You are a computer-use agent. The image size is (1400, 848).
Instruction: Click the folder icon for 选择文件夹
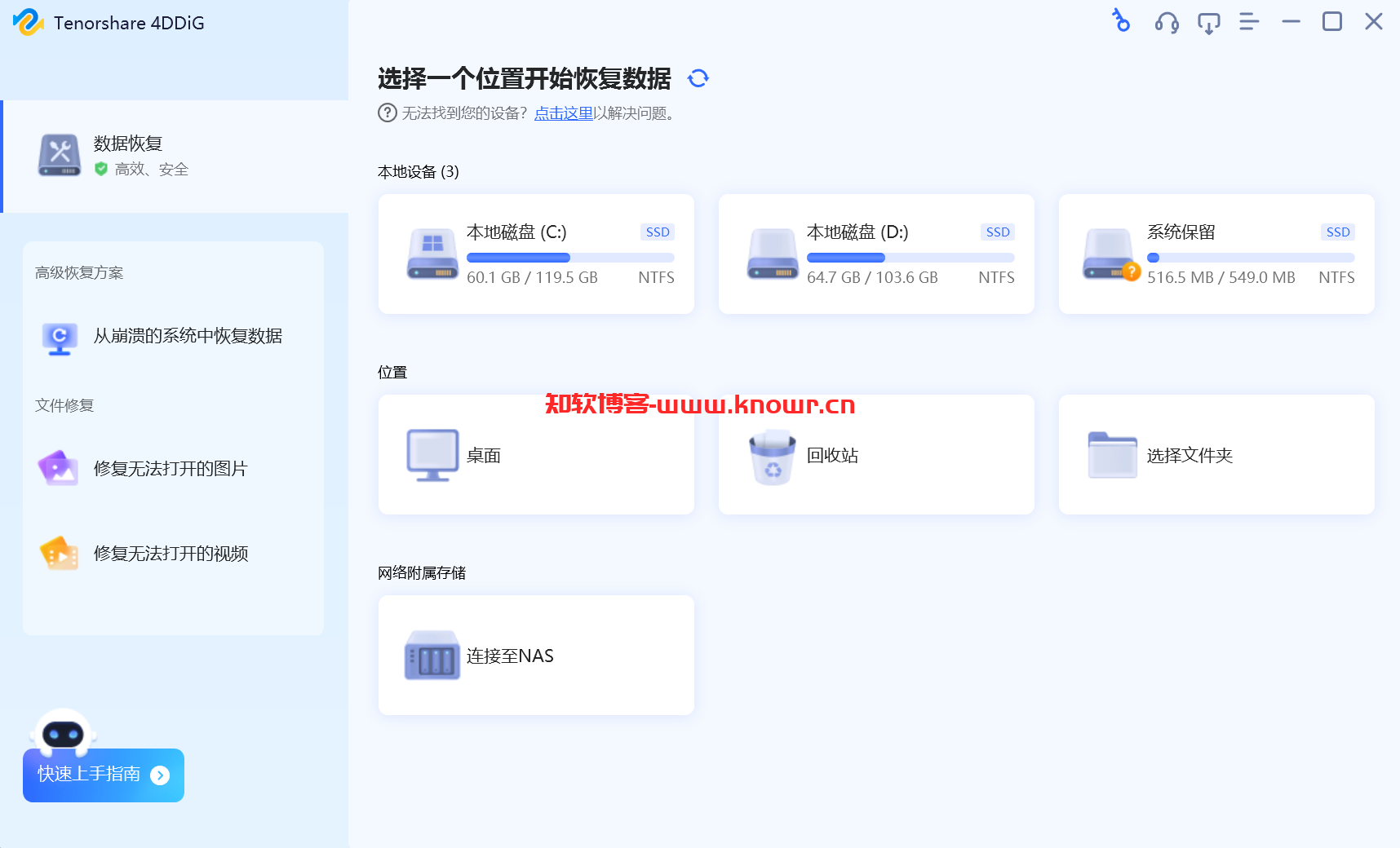(x=1112, y=455)
